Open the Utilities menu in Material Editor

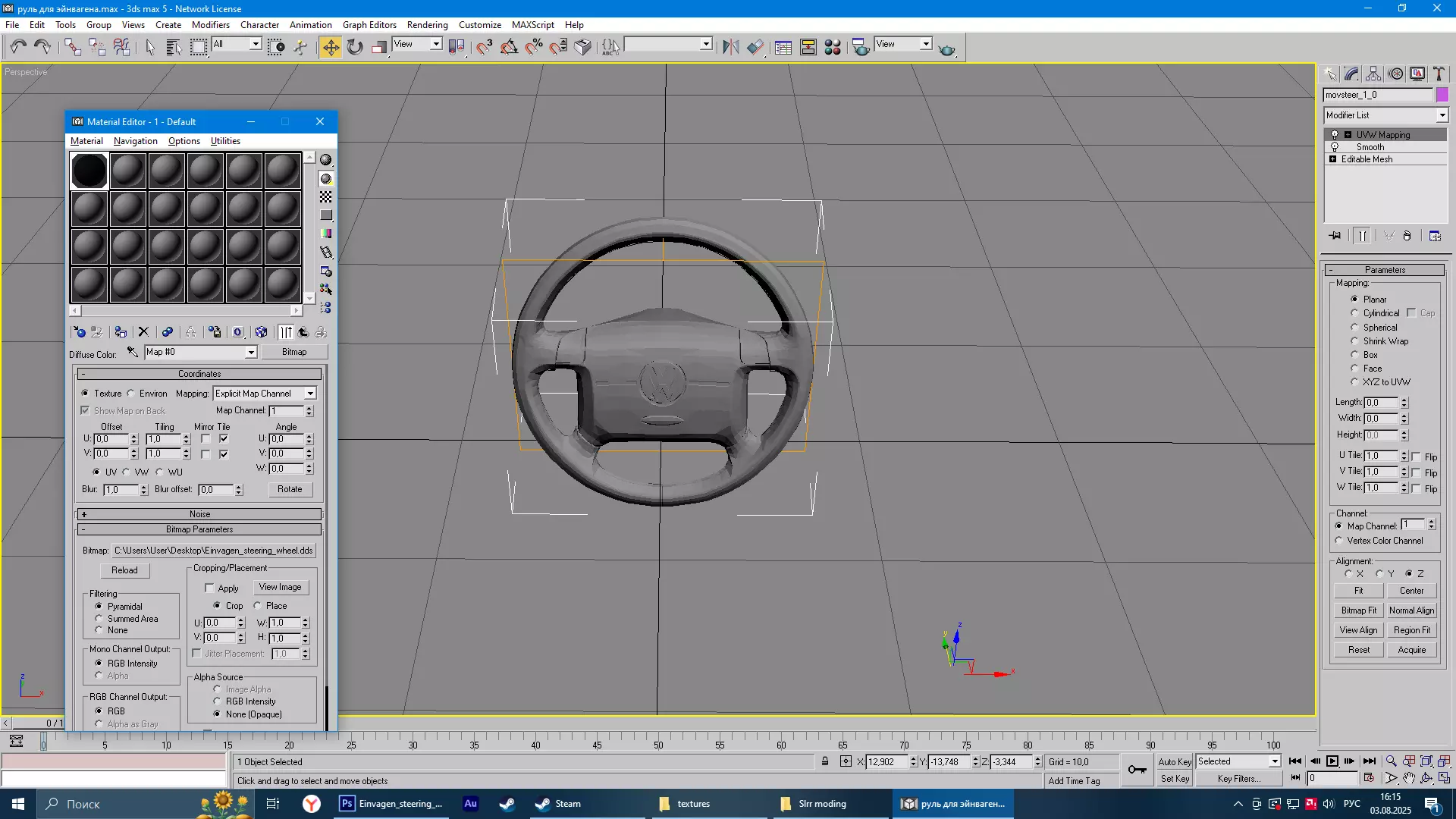[x=225, y=141]
